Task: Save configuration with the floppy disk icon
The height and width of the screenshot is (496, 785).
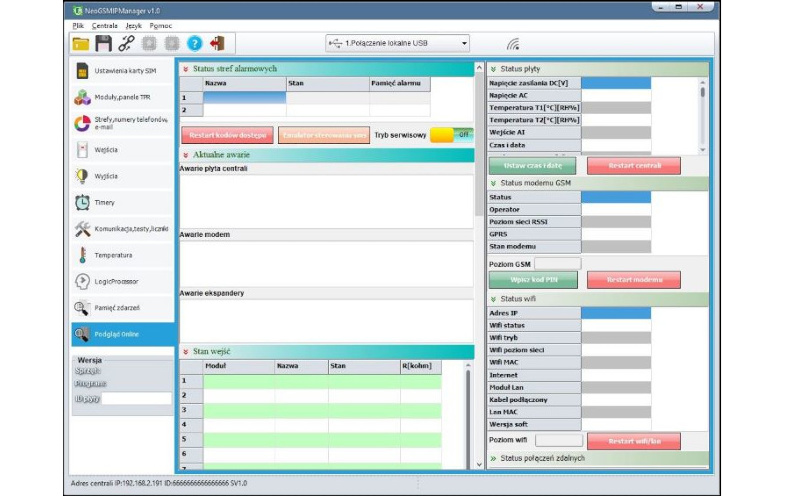Action: point(104,44)
